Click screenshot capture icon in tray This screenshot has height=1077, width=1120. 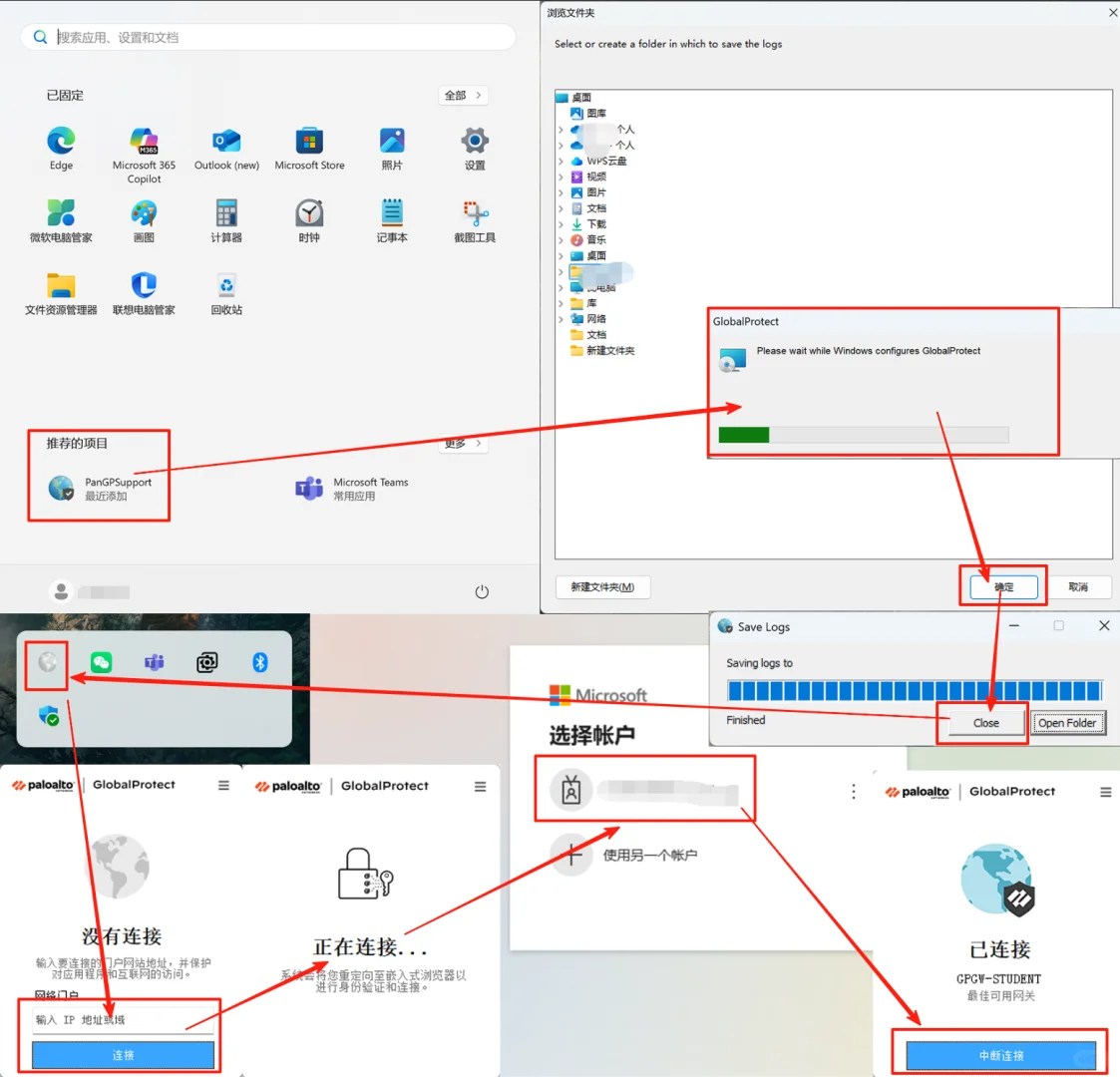click(x=207, y=663)
